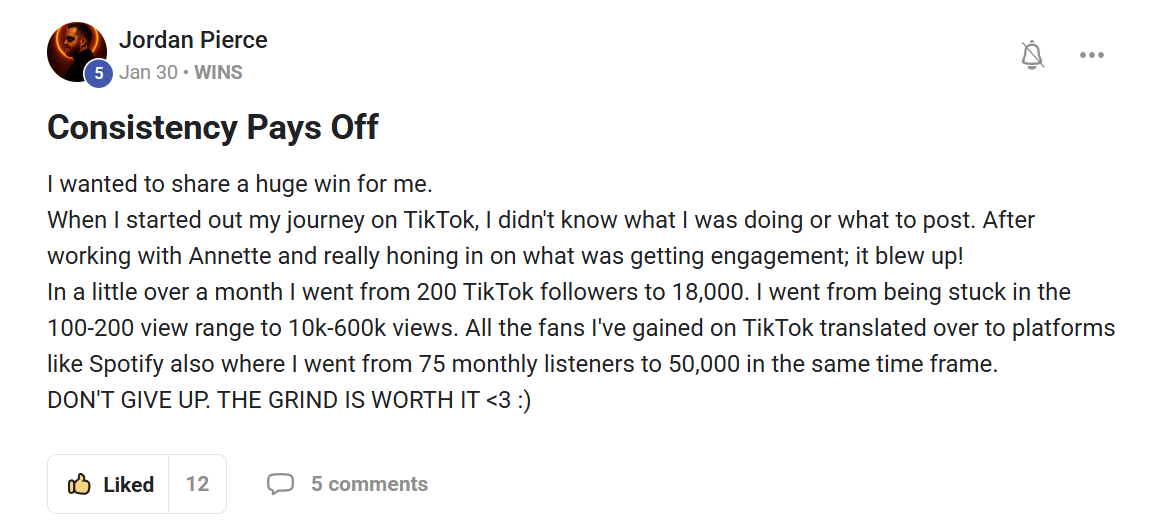
Task: Click the level 5 badge on the avatar
Action: (x=98, y=73)
